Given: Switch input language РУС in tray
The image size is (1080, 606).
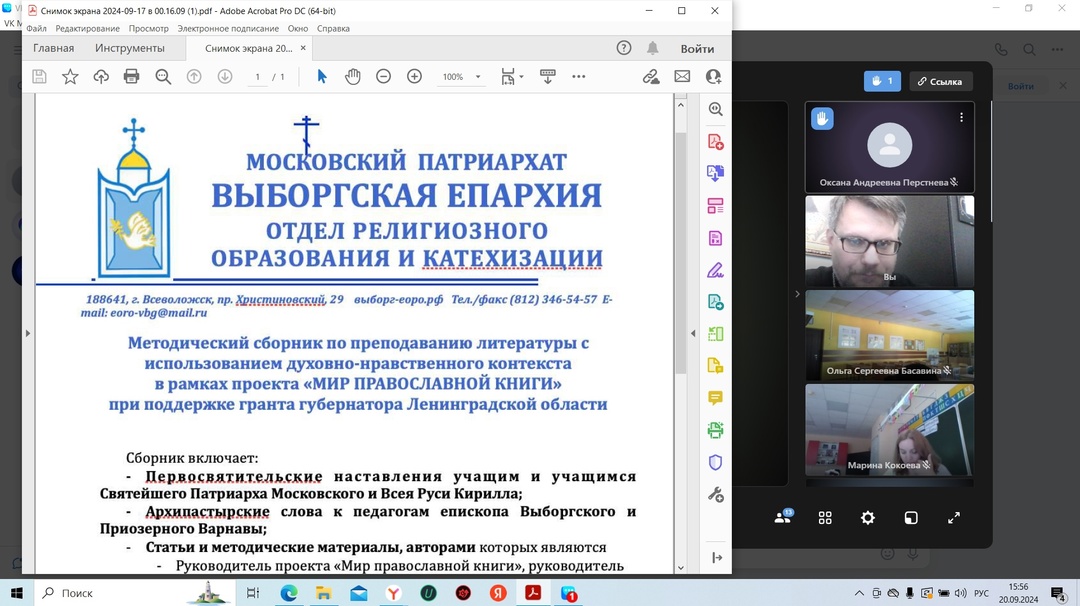Looking at the screenshot, I should click(x=982, y=593).
